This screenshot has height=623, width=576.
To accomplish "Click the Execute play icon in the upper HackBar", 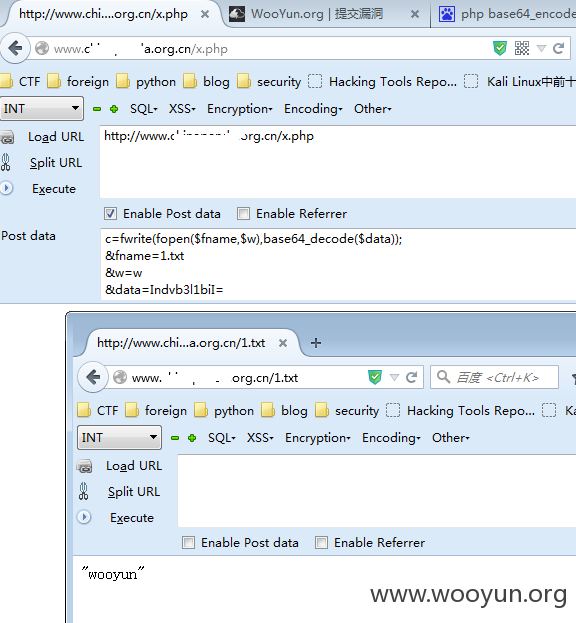I will 6,188.
